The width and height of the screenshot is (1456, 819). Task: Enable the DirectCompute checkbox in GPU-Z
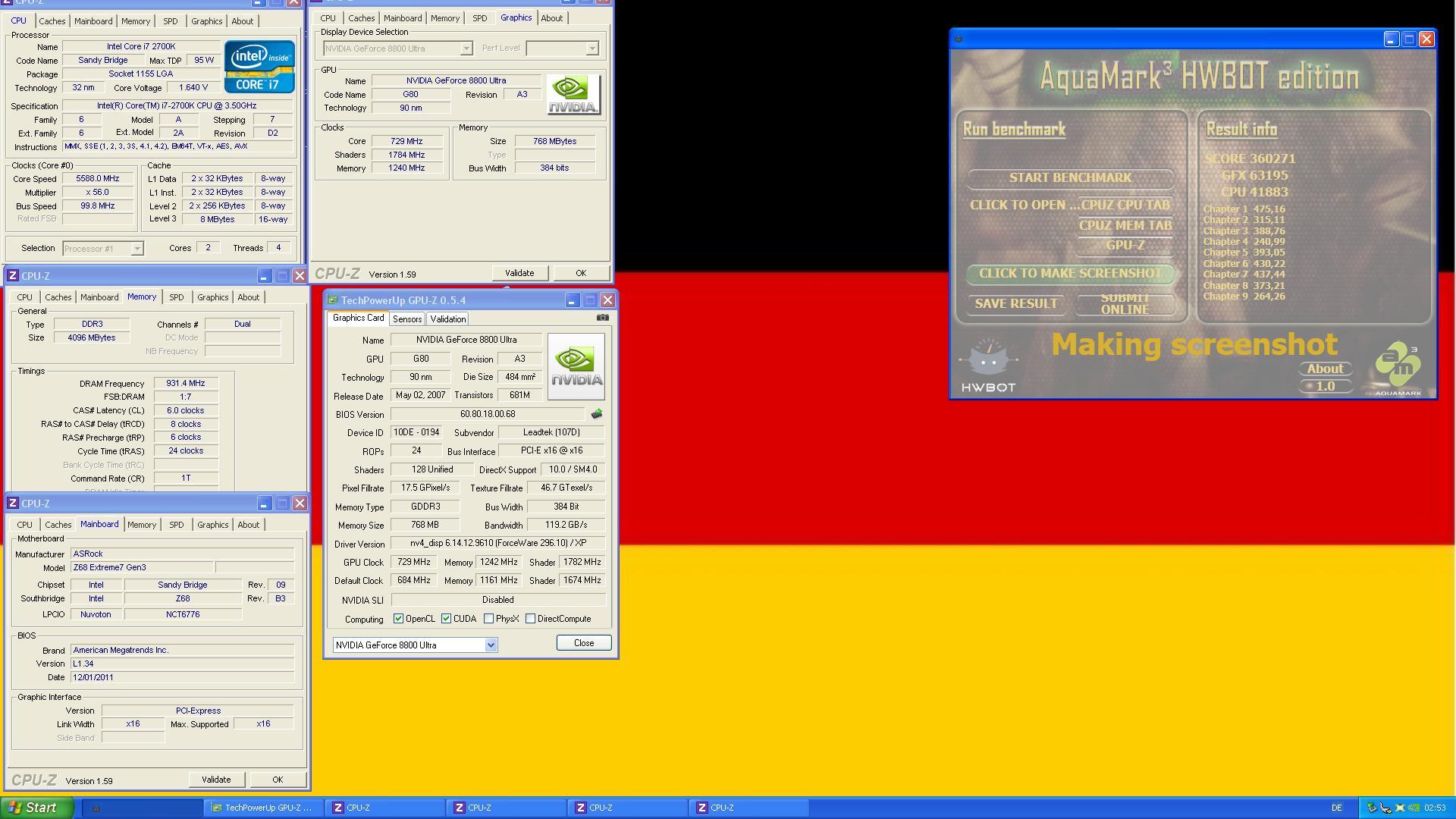tap(531, 619)
